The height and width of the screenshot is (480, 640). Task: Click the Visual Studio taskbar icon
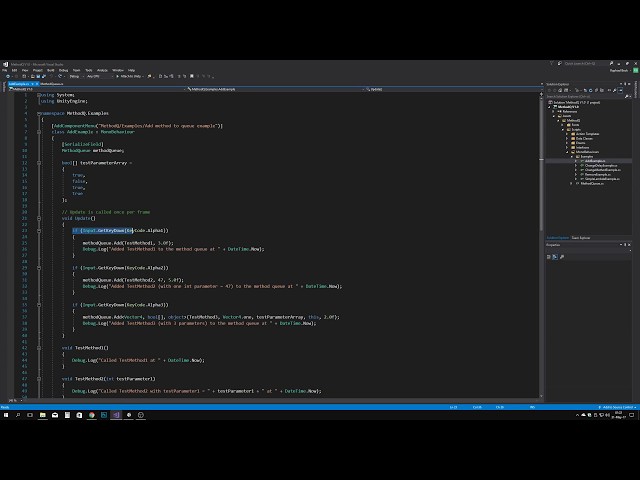[116, 415]
